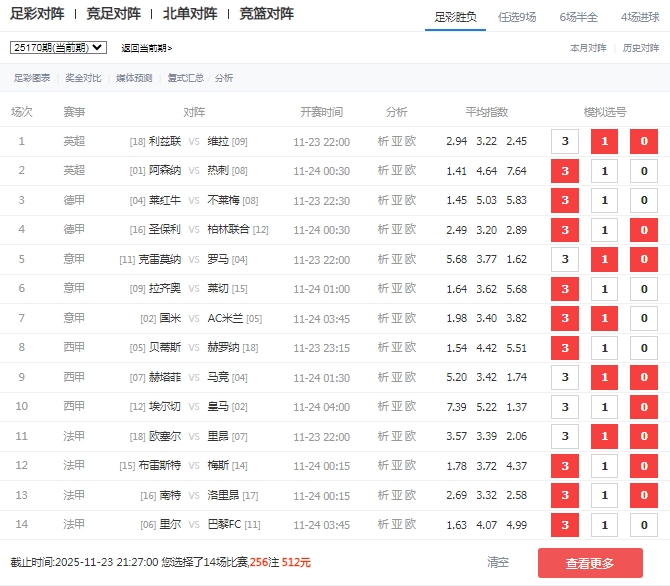Image resolution: width=670 pixels, height=586 pixels.
Task: Toggle pick 1 for match 14 里尔
Action: pos(604,525)
